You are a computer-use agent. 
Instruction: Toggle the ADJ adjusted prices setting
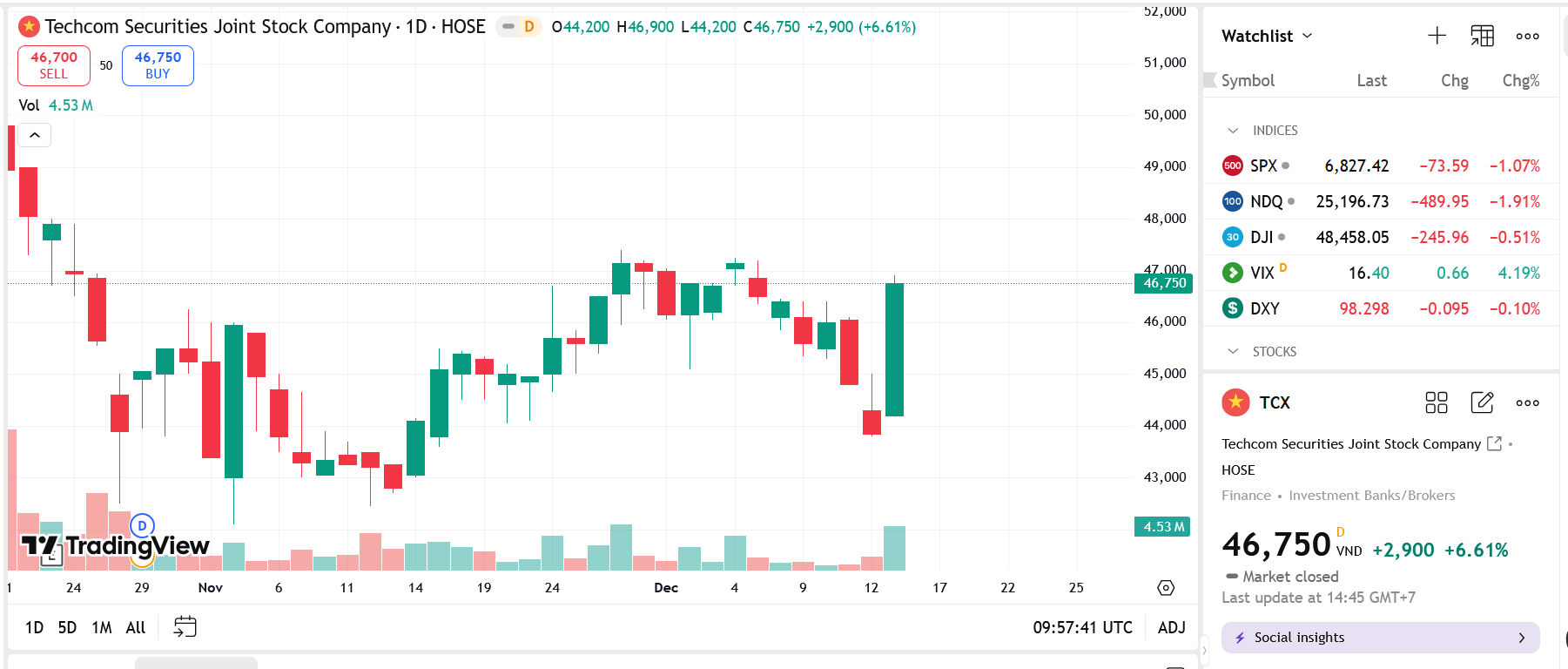pyautogui.click(x=1171, y=626)
